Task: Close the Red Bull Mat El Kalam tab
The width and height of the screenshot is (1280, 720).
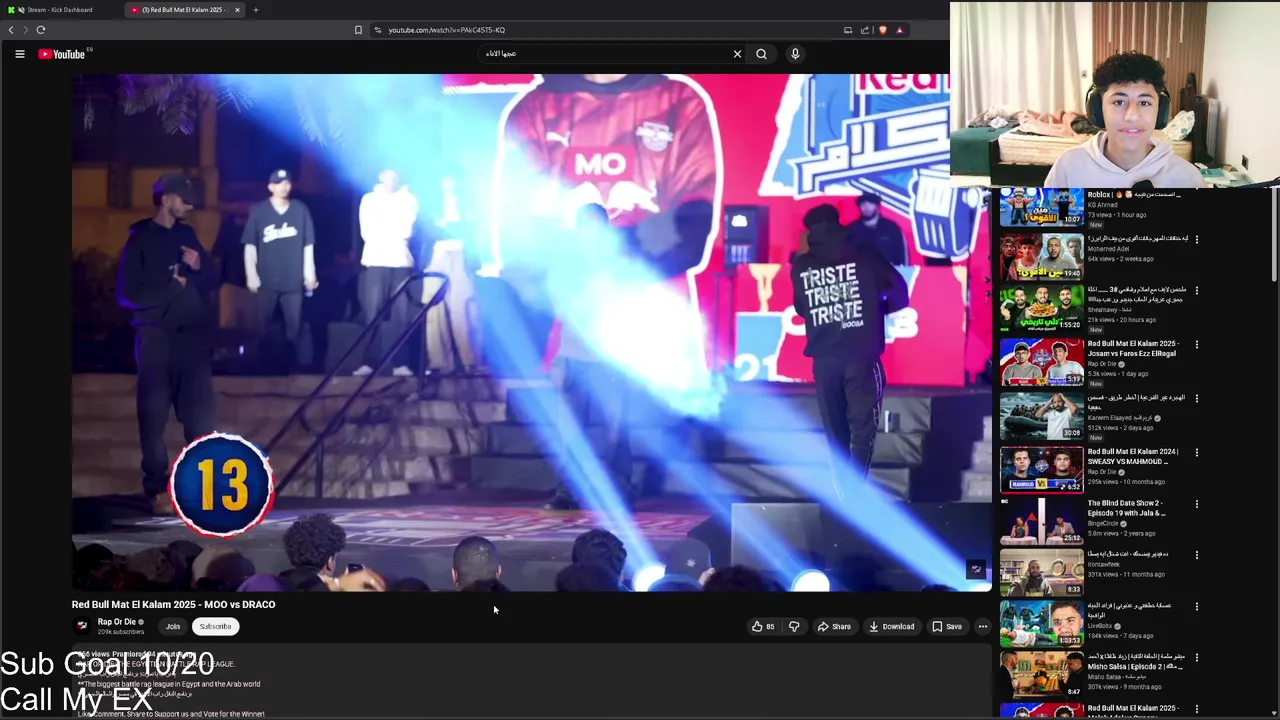Action: click(237, 10)
